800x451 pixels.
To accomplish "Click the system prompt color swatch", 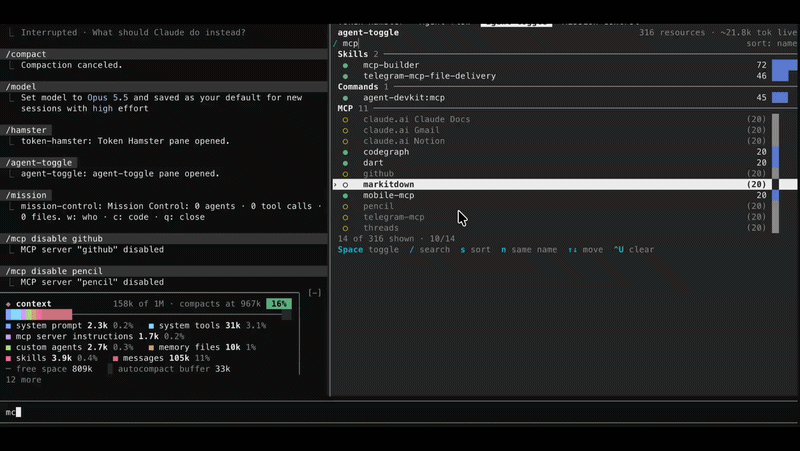I will click(8, 325).
